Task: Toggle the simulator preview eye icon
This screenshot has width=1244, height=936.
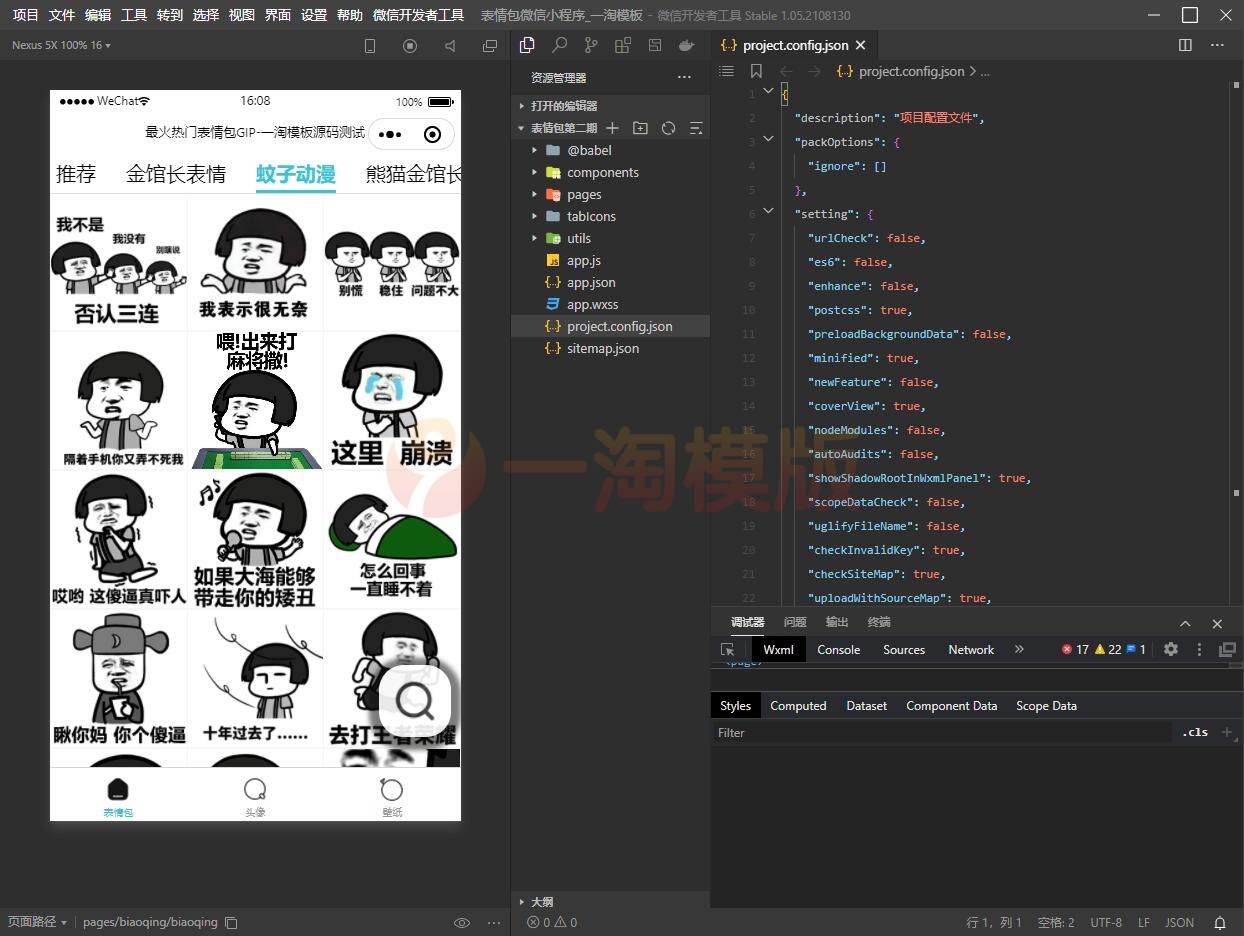Action: tap(462, 922)
